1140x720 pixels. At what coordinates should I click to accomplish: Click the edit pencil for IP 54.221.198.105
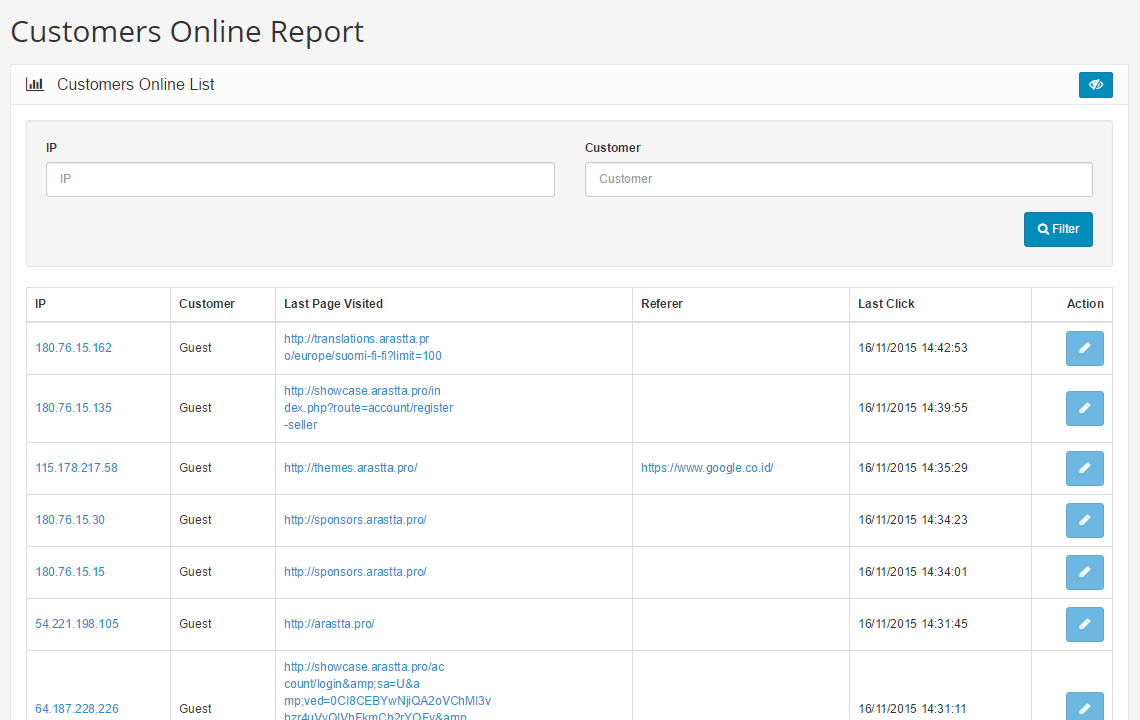[x=1084, y=624]
